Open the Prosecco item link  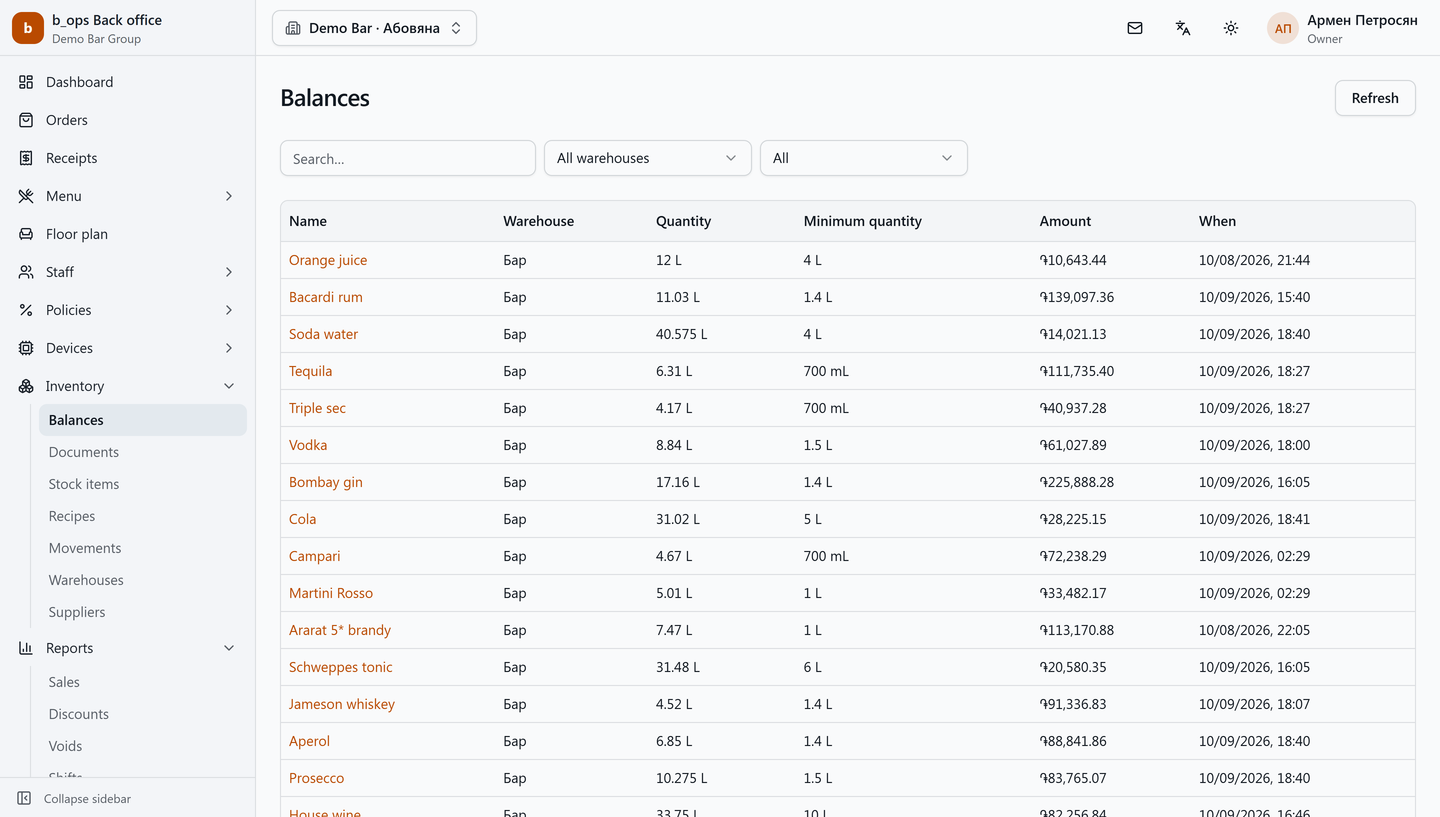click(x=316, y=778)
